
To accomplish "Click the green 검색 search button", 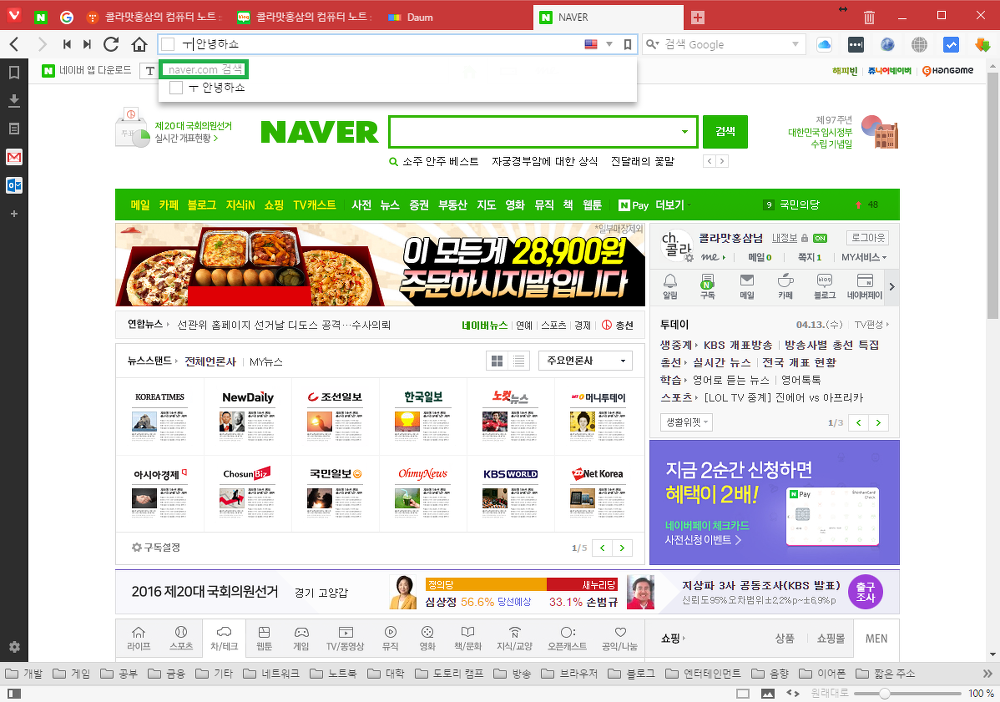I will pyautogui.click(x=725, y=131).
